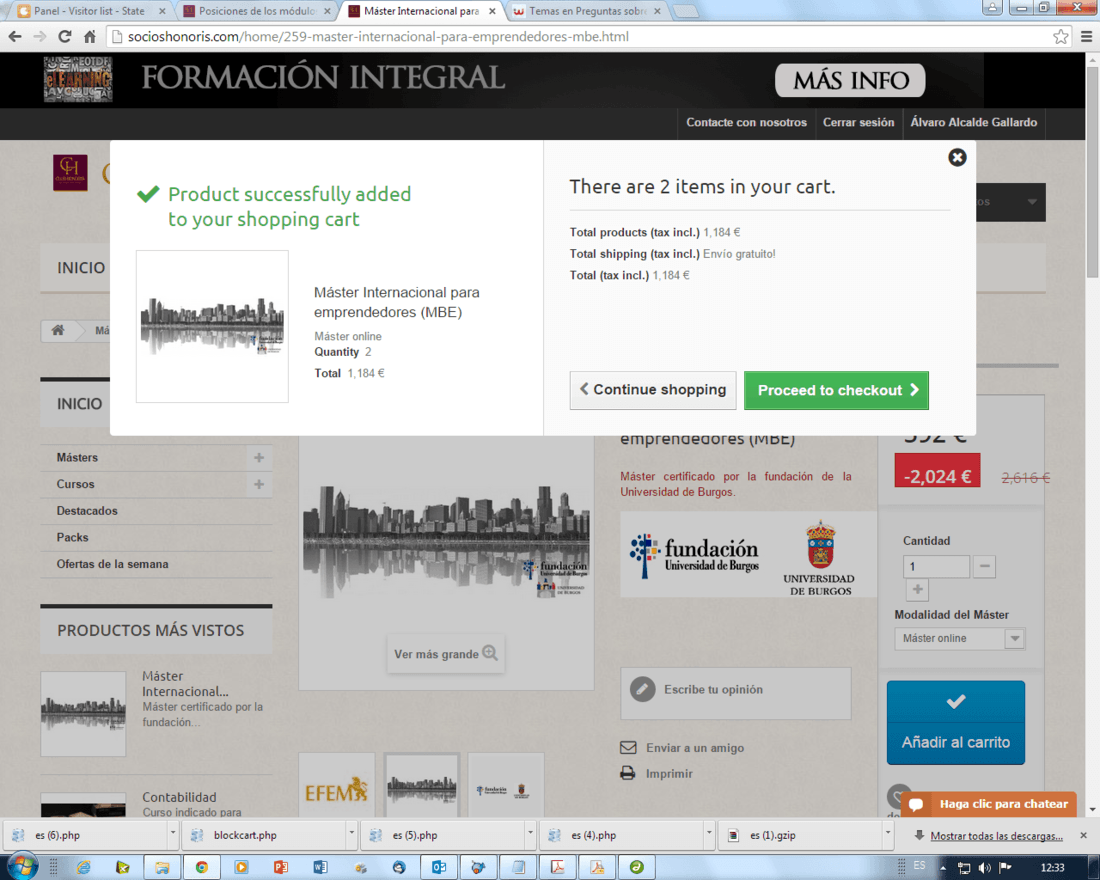Reload the page
Screen dimensions: 1100x880
tap(65, 36)
